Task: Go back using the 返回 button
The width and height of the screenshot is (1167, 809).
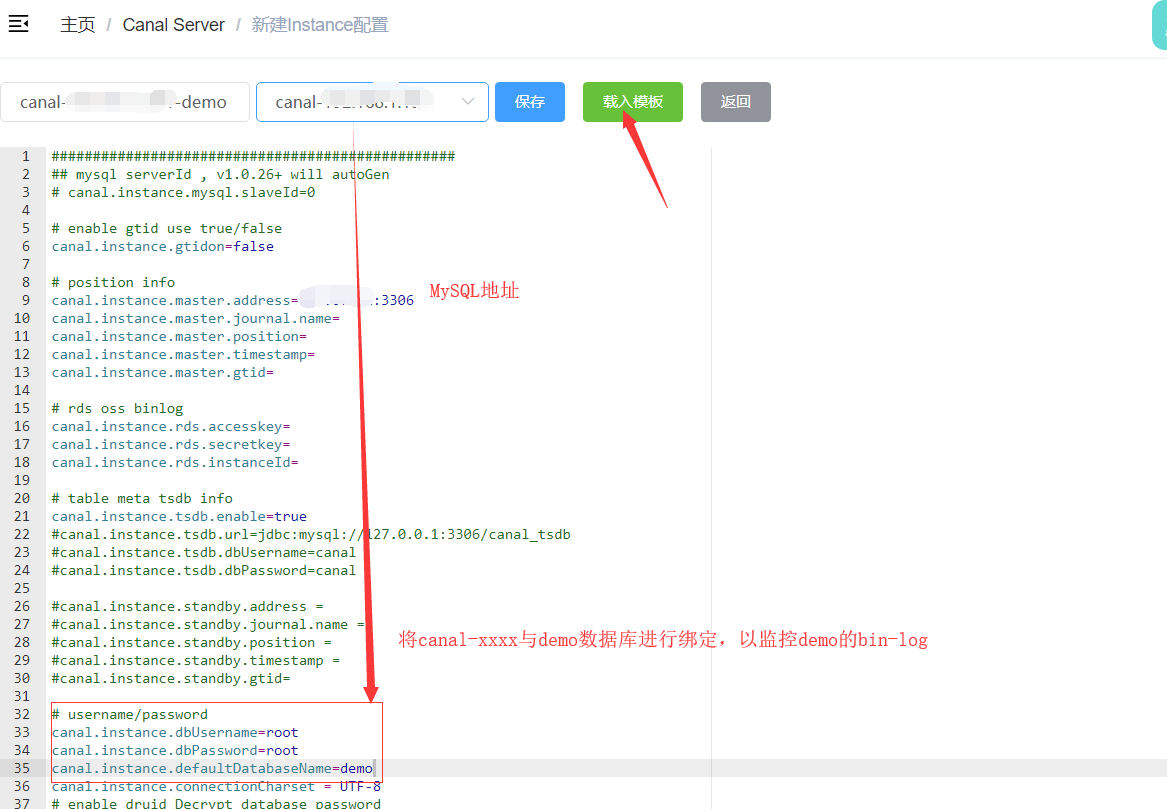Action: point(735,101)
